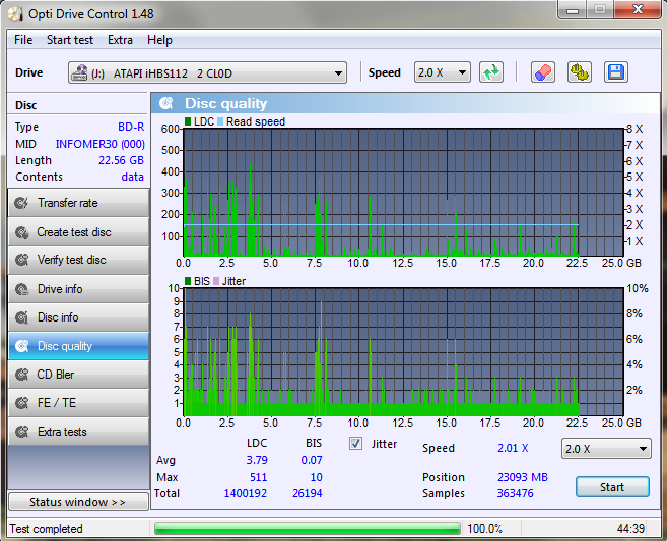Open the File menu
This screenshot has height=541, width=667.
click(23, 40)
